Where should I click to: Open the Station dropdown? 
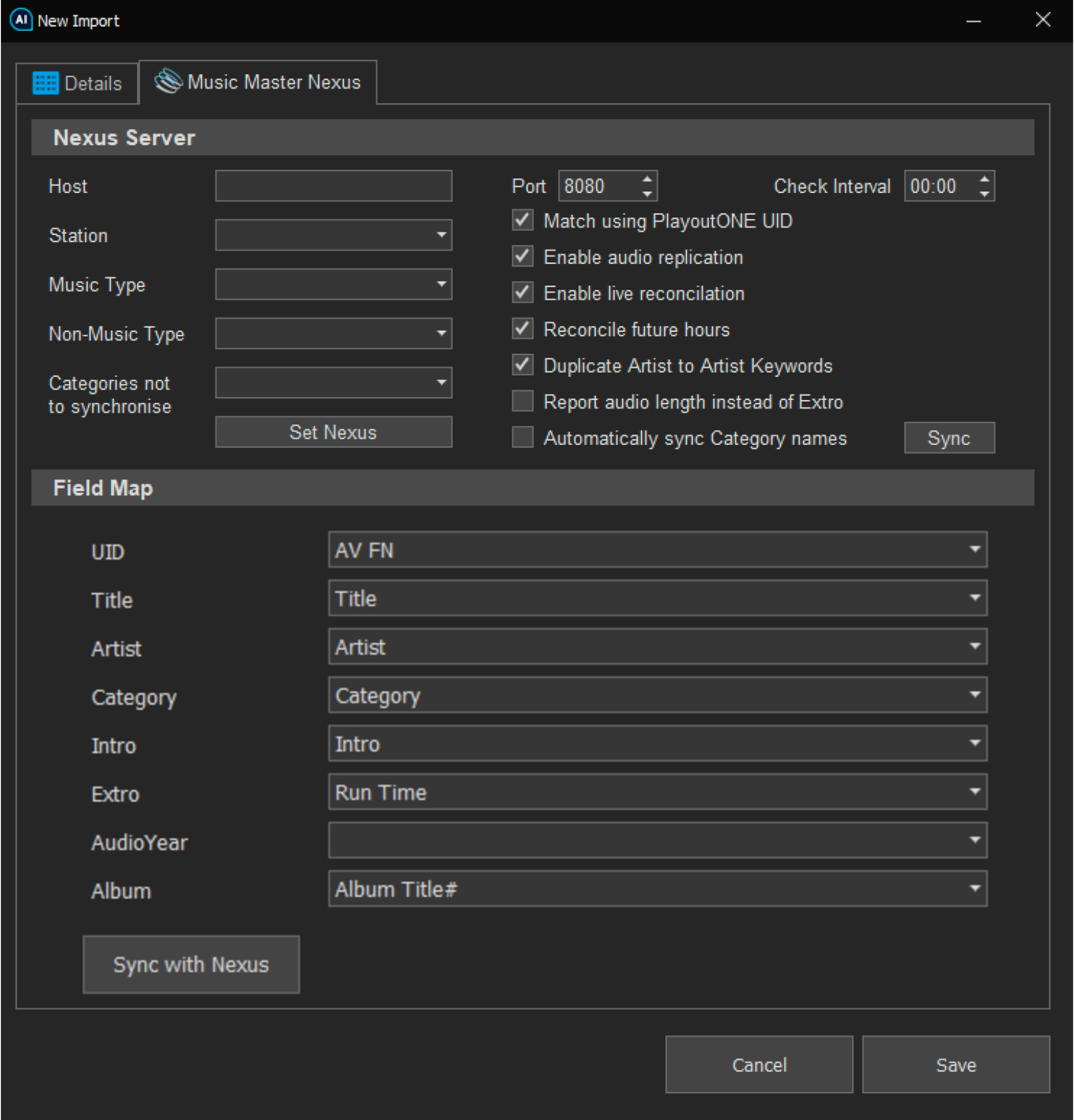[333, 235]
